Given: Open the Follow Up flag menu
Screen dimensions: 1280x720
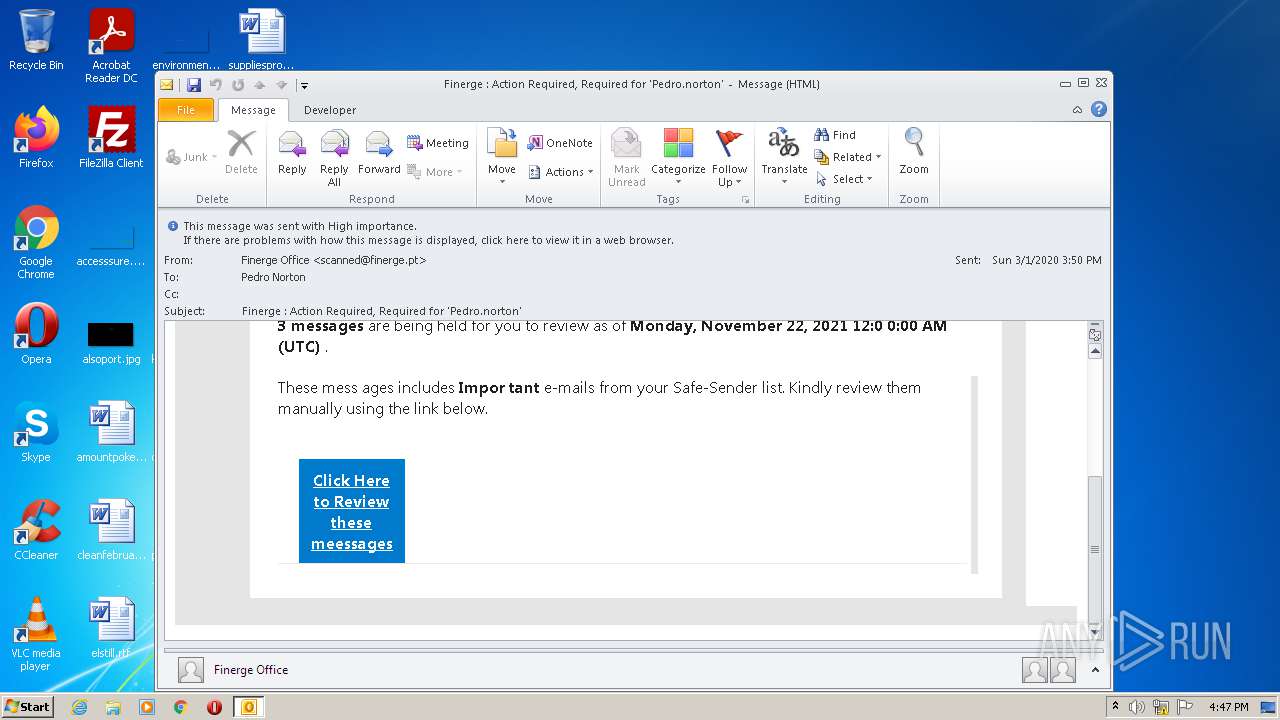Looking at the screenshot, I should tap(730, 158).
